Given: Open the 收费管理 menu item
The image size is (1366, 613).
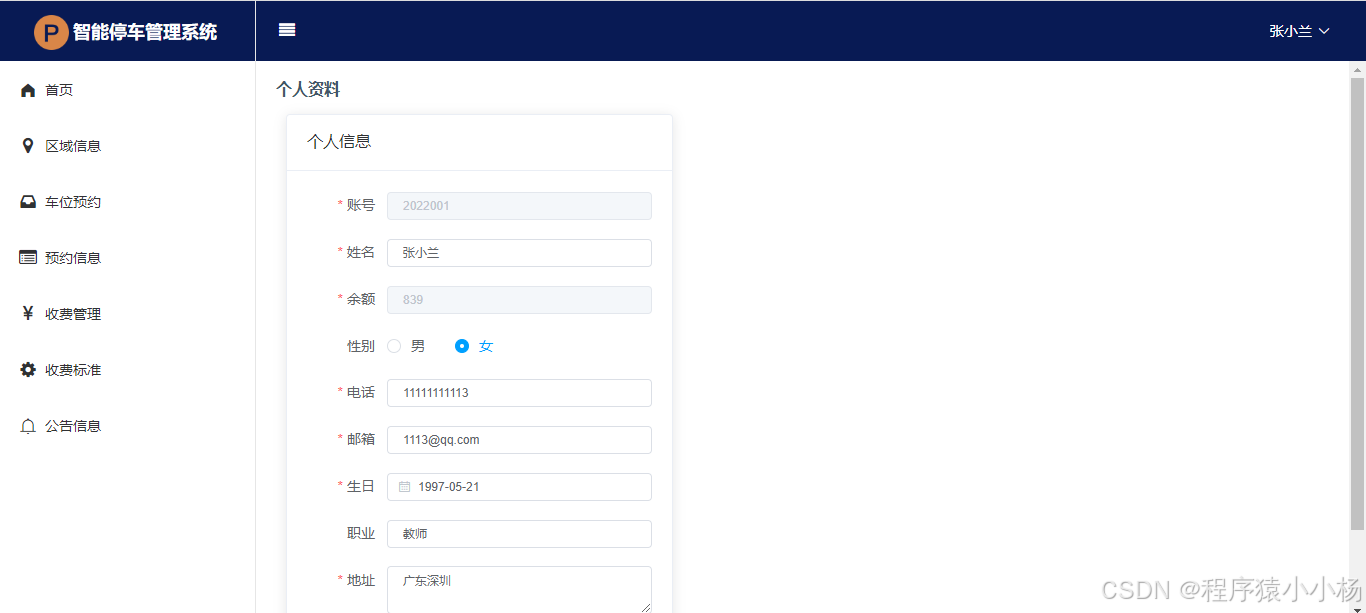Looking at the screenshot, I should pos(127,314).
